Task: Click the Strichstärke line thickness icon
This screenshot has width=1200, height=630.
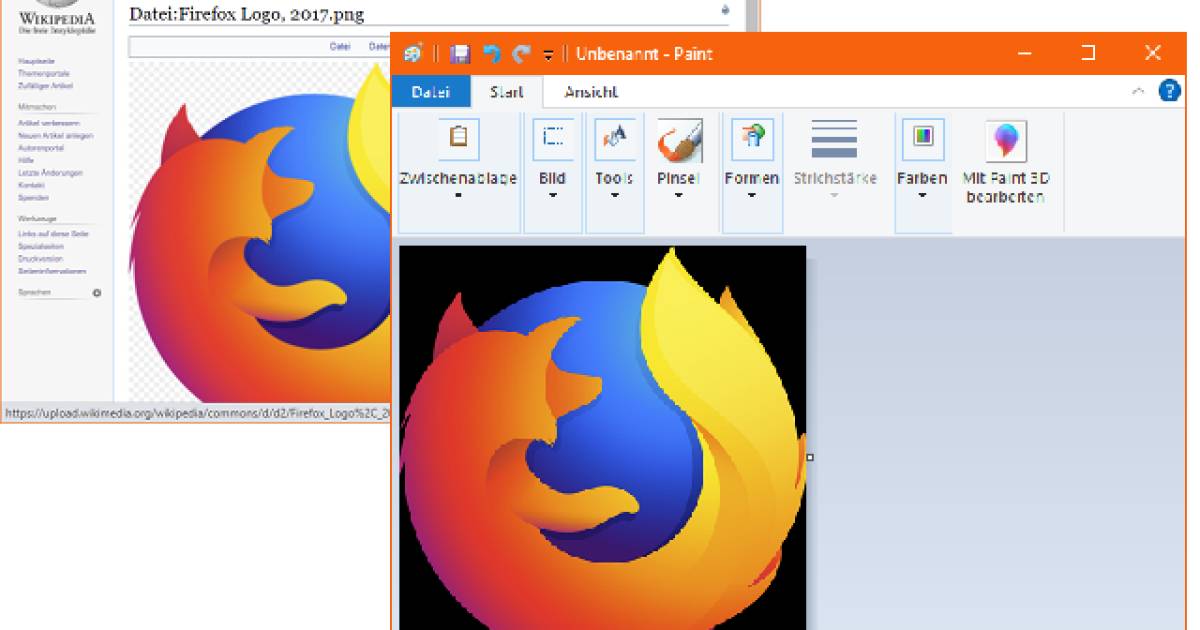Action: coord(834,139)
